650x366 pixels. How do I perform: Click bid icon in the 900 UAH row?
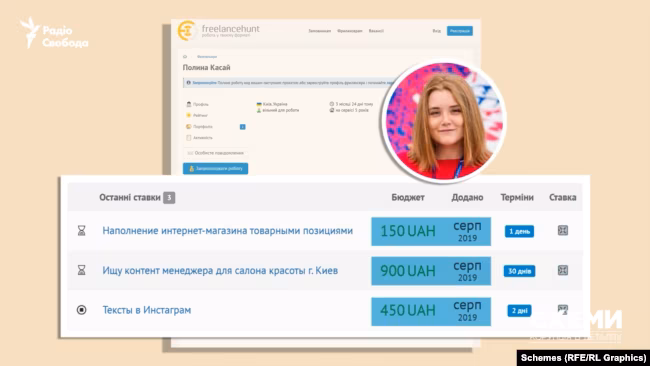pyautogui.click(x=563, y=270)
